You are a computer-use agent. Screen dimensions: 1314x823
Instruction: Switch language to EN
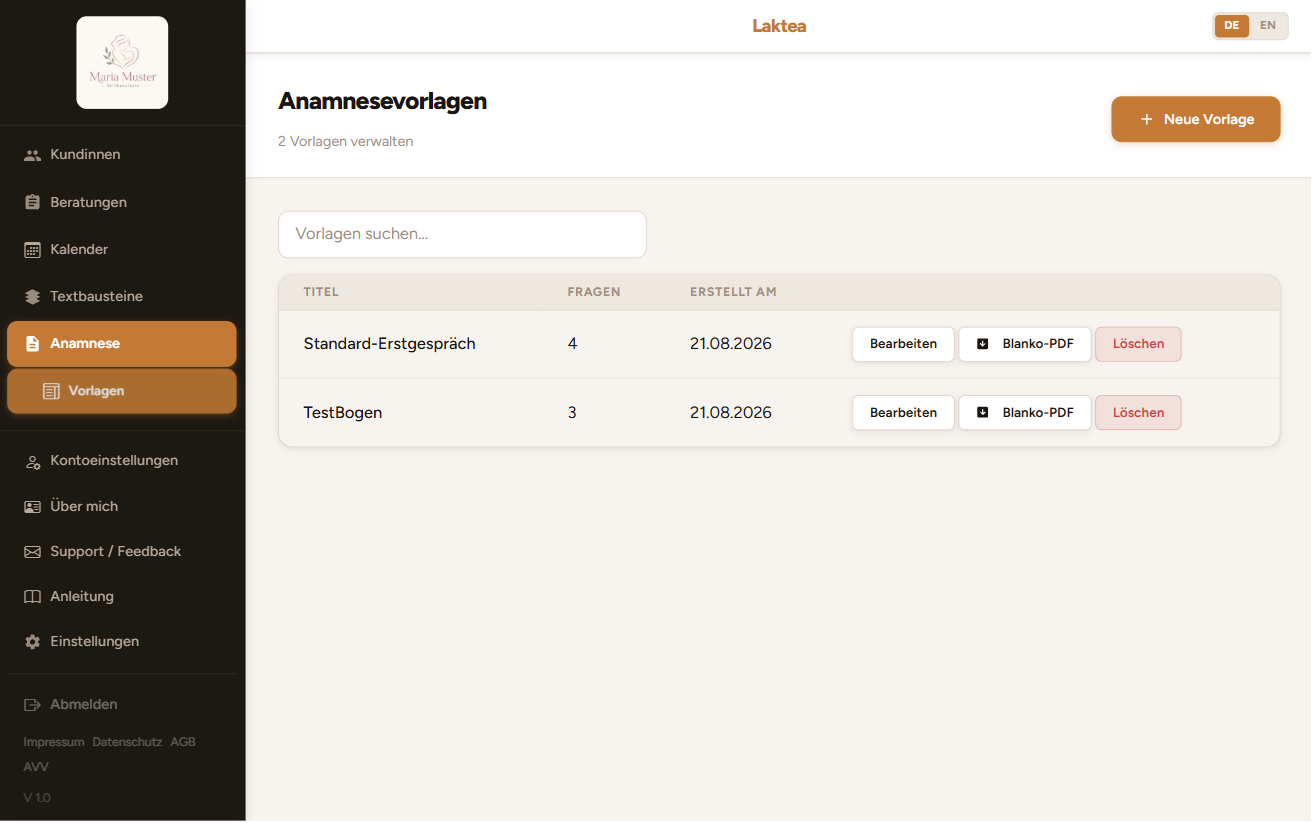click(x=1268, y=26)
